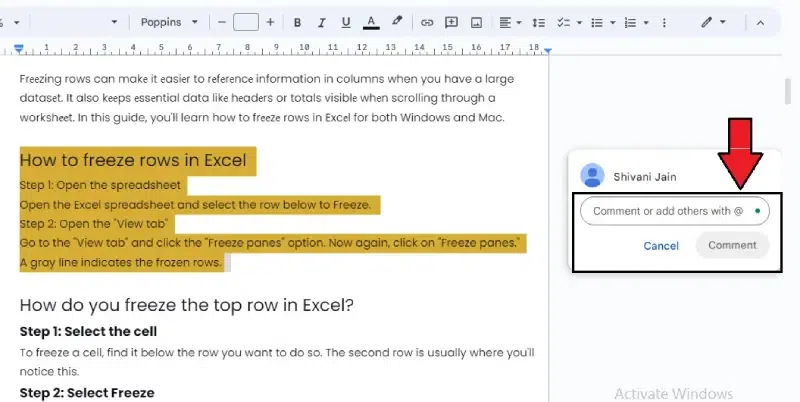Expand the alignment options arrow
800x402 pixels.
click(x=519, y=23)
